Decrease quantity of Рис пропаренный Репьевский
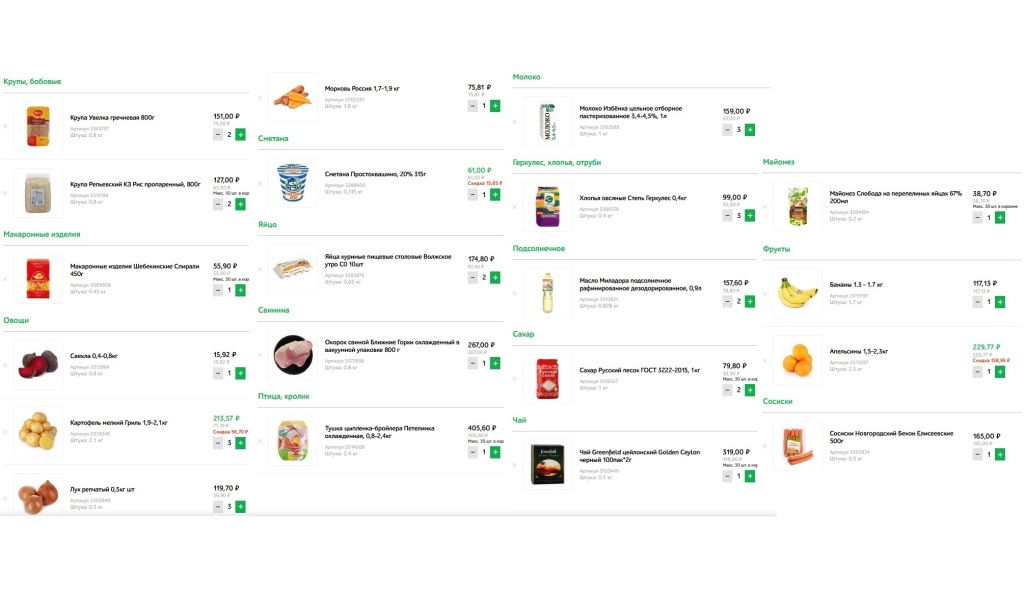1024x599 pixels. pyautogui.click(x=218, y=204)
